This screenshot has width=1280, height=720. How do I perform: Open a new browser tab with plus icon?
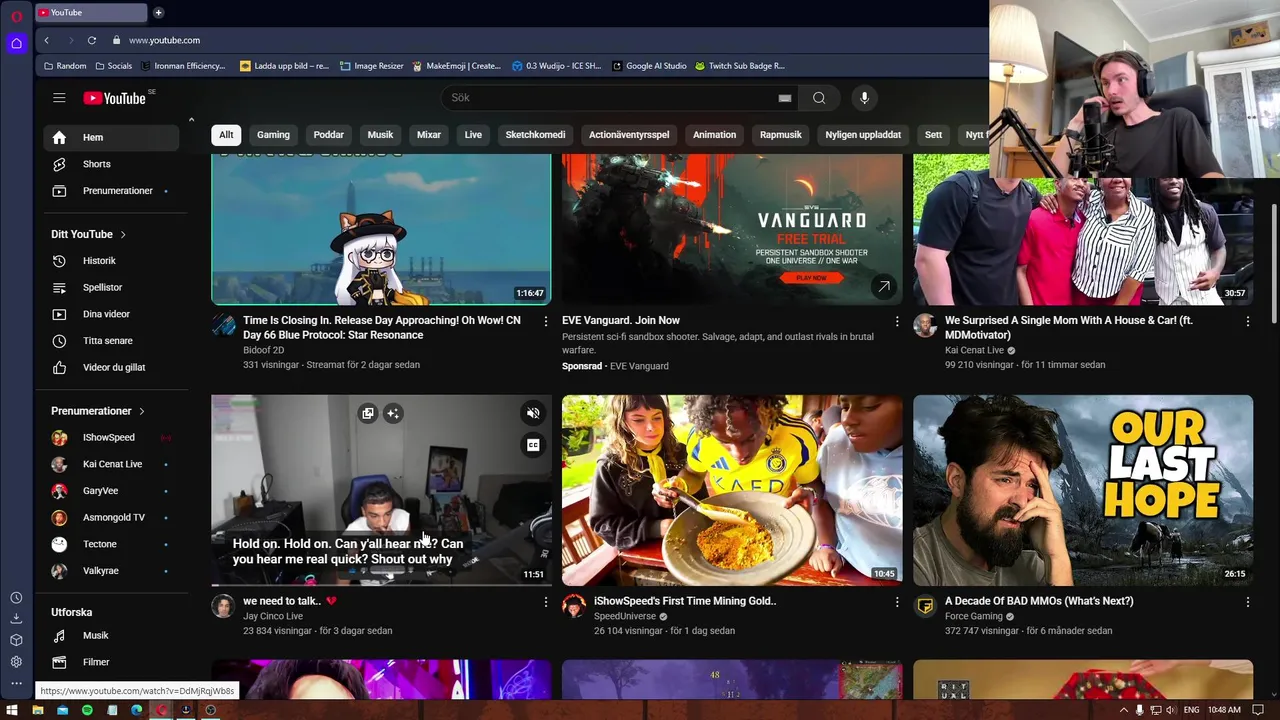[158, 12]
